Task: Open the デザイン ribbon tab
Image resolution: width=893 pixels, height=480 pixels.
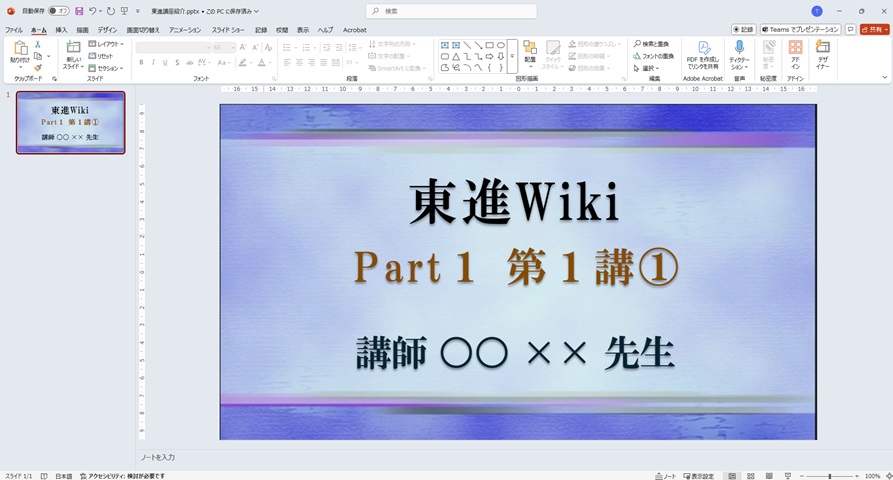Action: pos(107,30)
